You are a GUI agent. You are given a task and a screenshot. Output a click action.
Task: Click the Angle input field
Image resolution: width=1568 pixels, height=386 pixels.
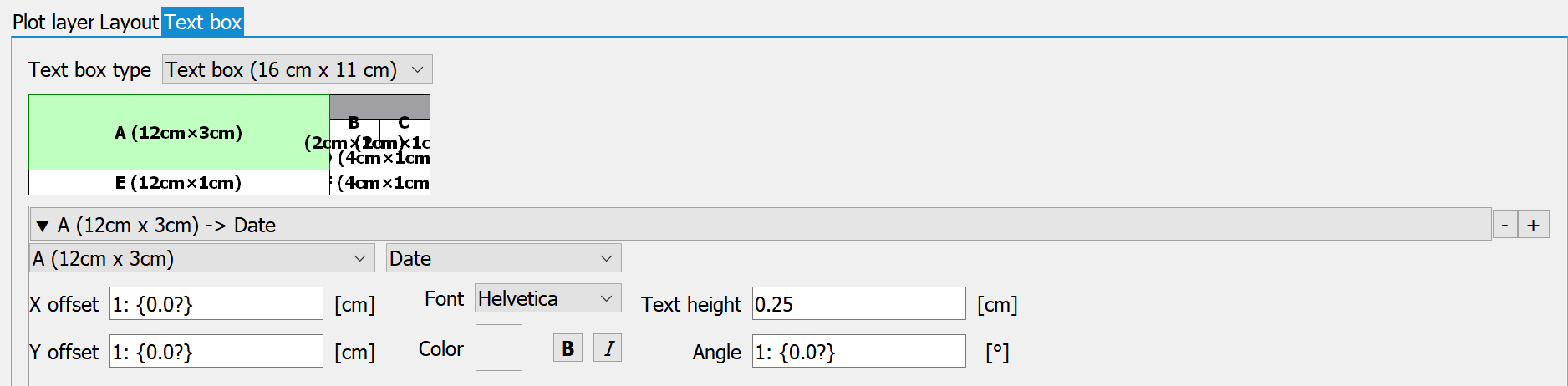click(x=859, y=351)
